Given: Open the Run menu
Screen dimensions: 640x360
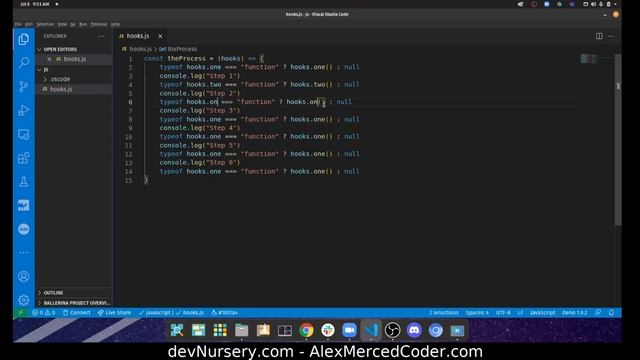Looking at the screenshot, I should click(83, 24).
